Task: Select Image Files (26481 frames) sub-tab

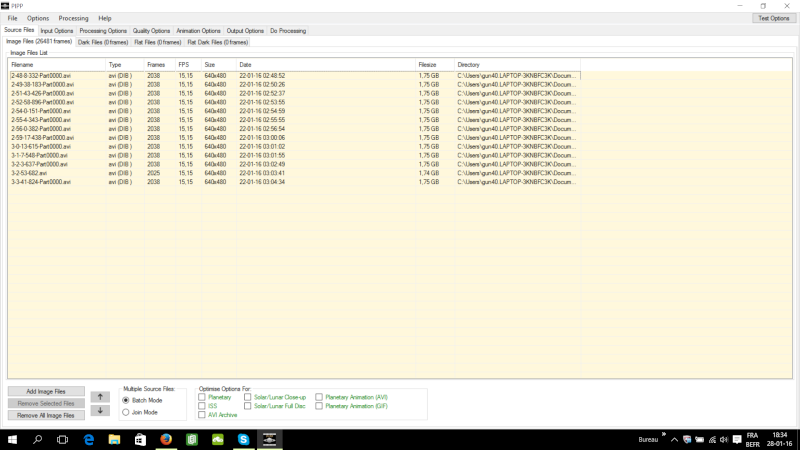Action: [39, 42]
